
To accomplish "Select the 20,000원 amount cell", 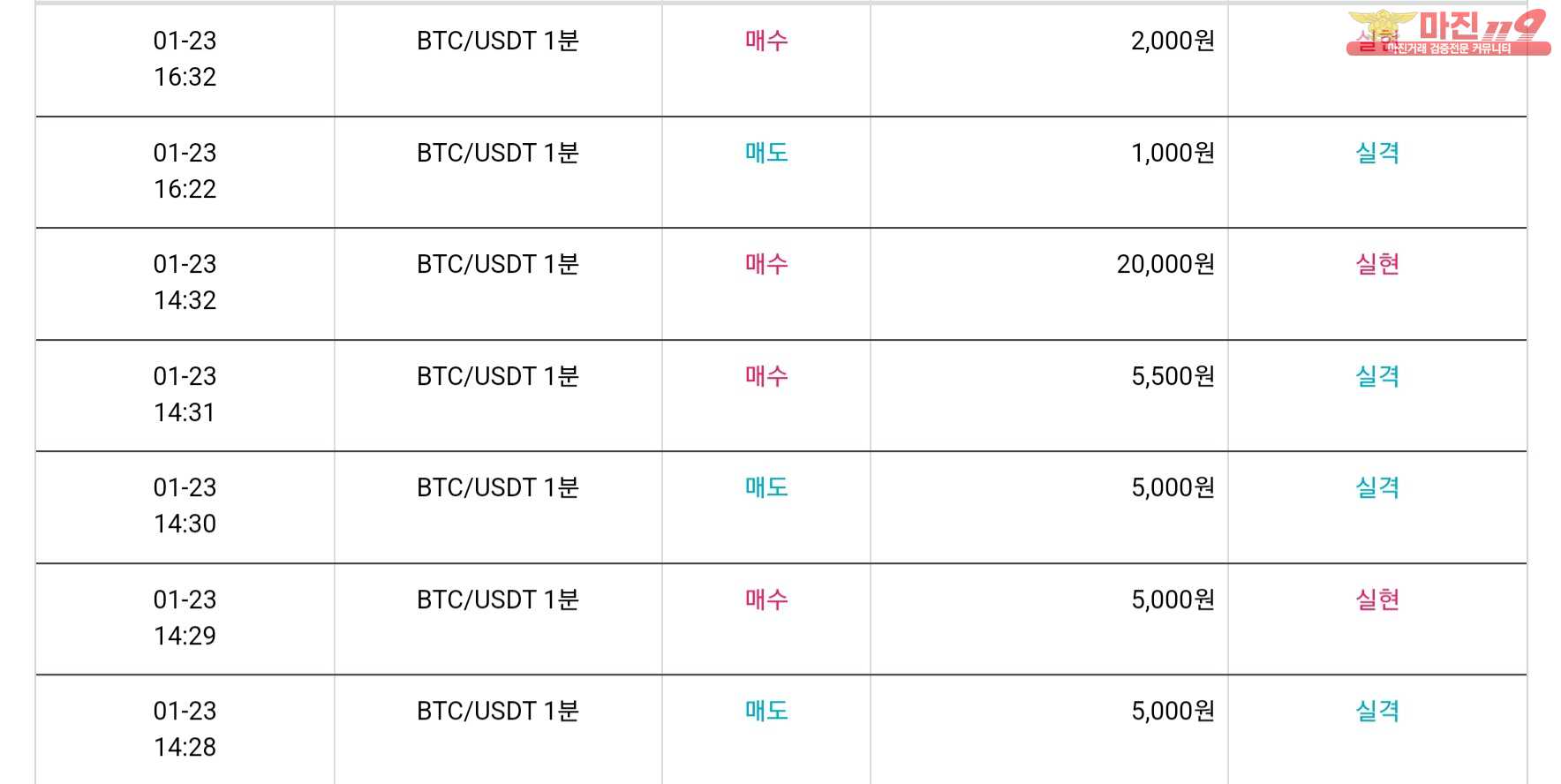I will click(x=1165, y=264).
